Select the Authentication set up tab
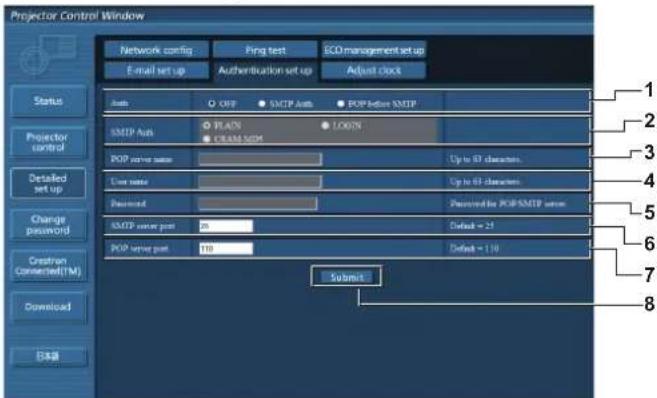Screen dimensions: 657x398 tap(265, 70)
